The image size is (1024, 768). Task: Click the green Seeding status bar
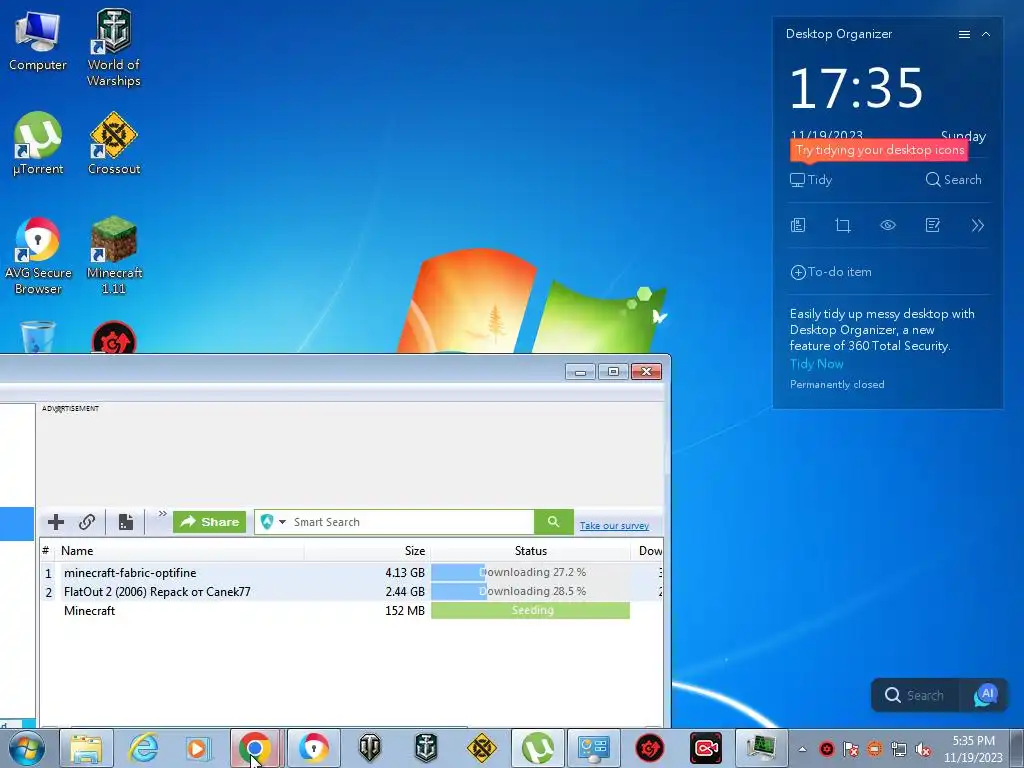530,610
